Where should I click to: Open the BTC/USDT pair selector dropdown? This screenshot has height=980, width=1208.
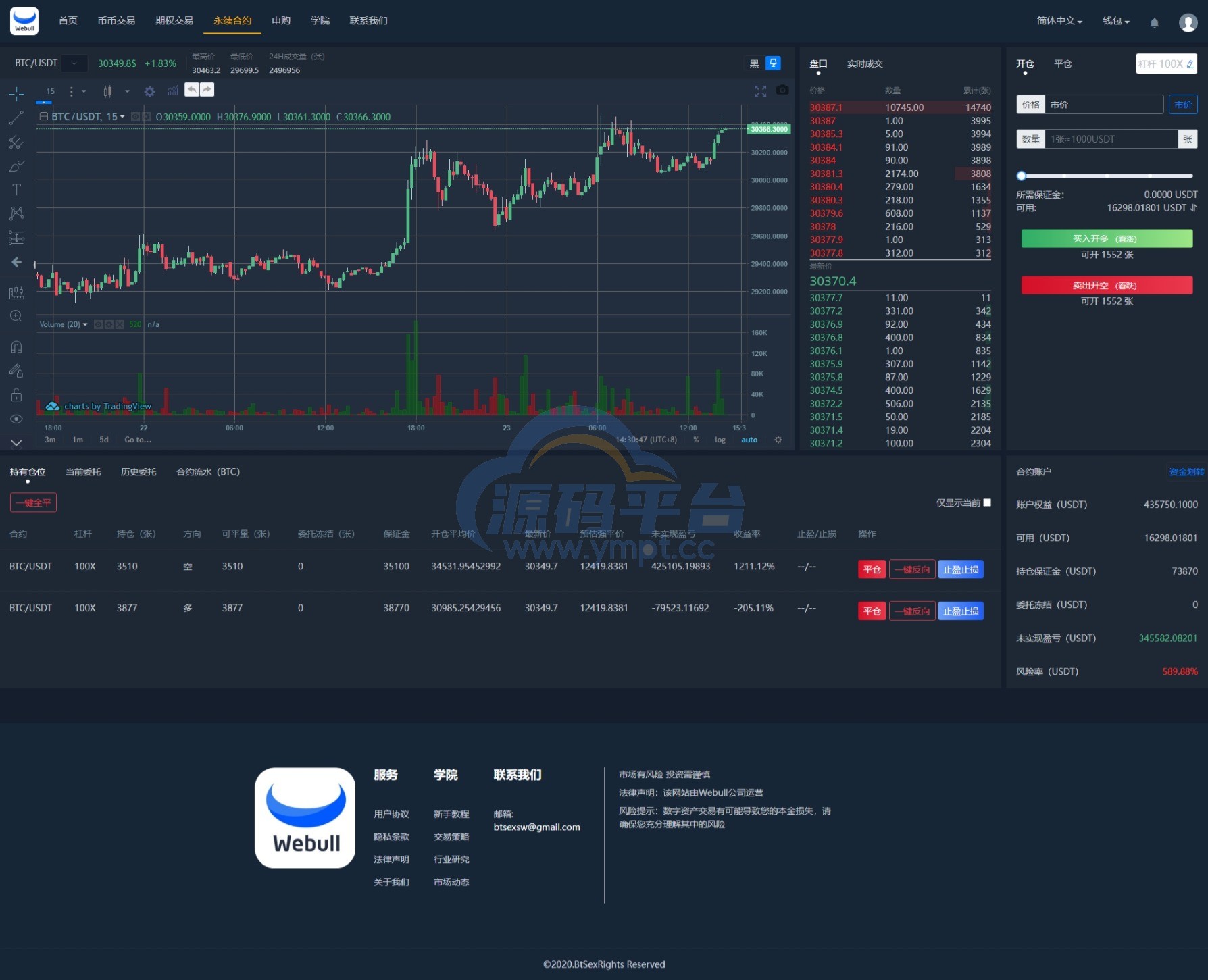click(x=74, y=63)
